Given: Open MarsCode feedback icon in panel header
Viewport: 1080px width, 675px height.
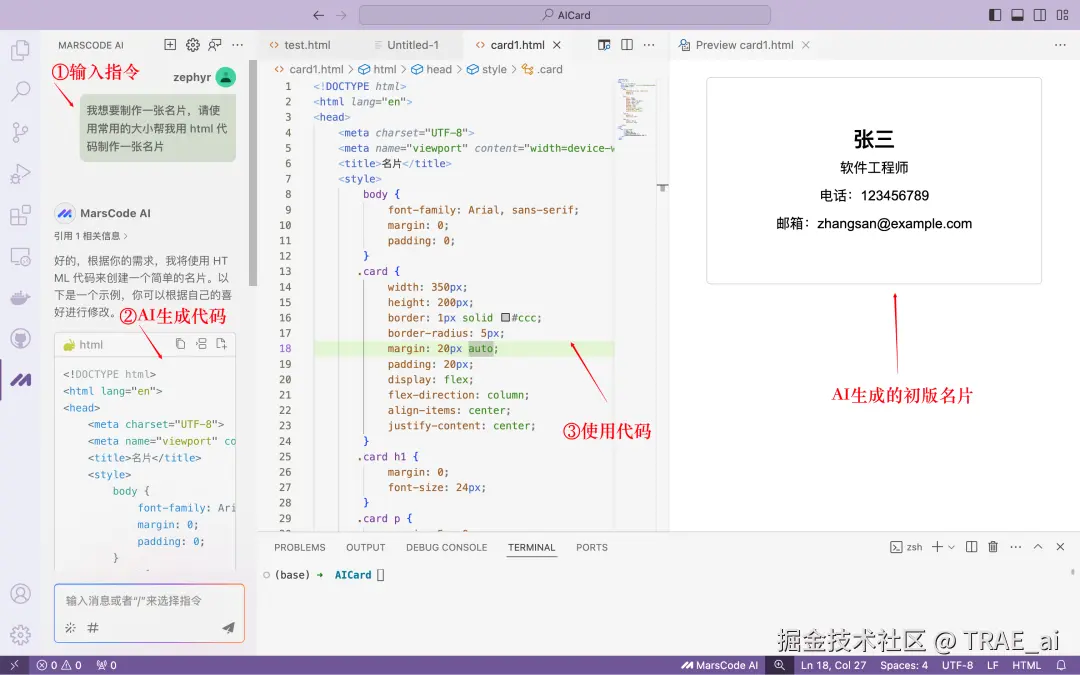Looking at the screenshot, I should pos(215,45).
